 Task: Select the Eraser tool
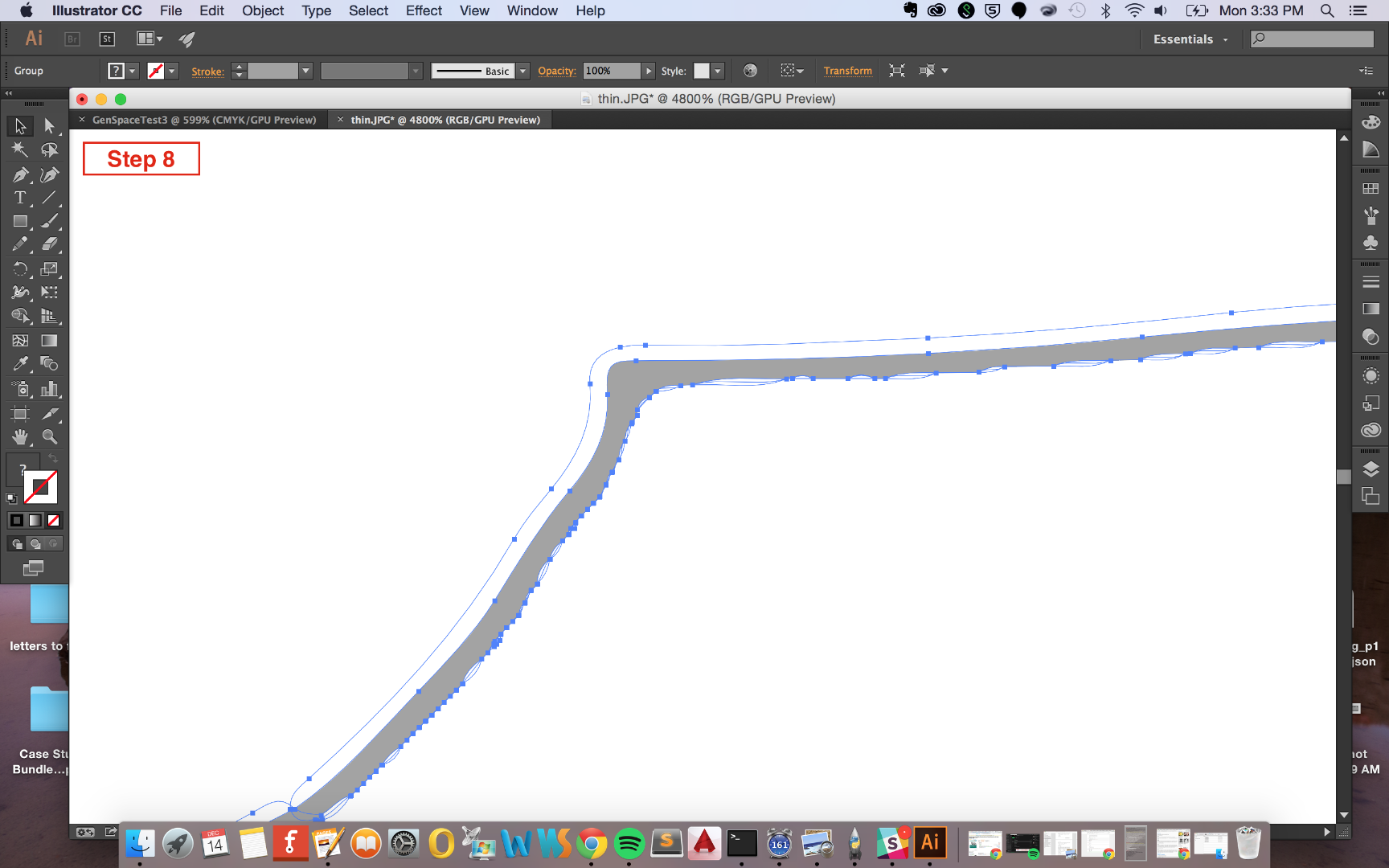pos(49,244)
